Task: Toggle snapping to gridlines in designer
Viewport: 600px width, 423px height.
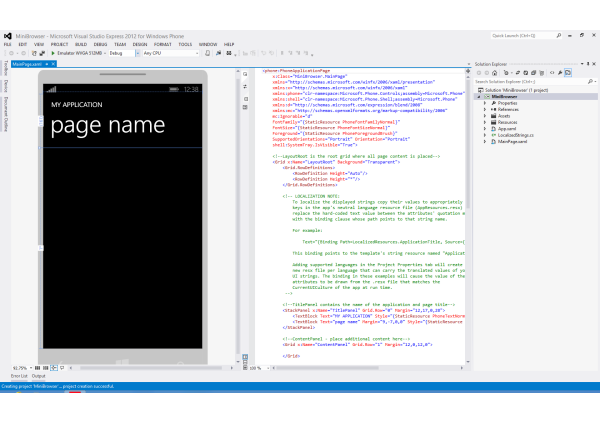Action: [47, 368]
